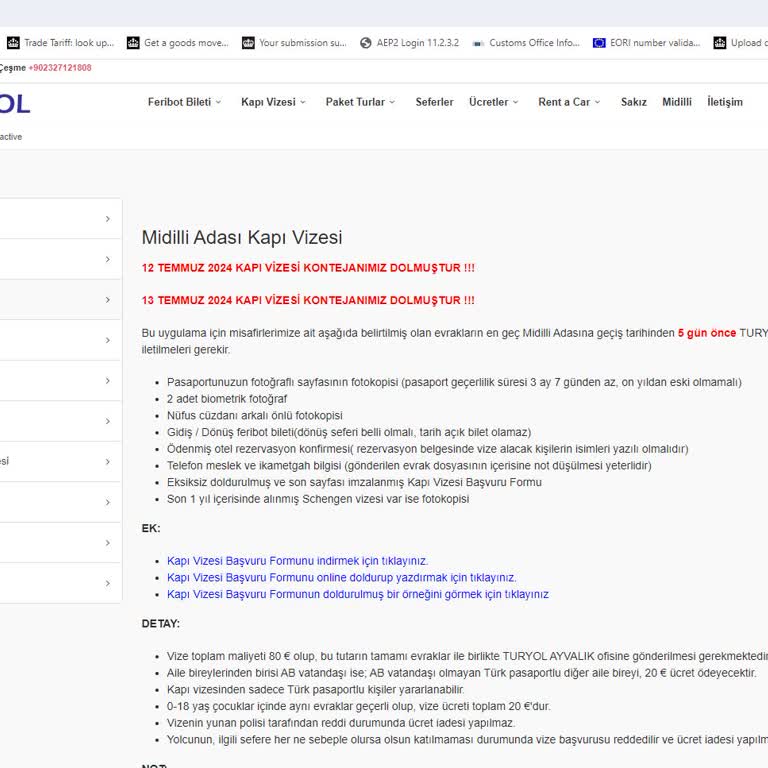View the filled sample application form link
The image size is (768, 768).
(357, 594)
